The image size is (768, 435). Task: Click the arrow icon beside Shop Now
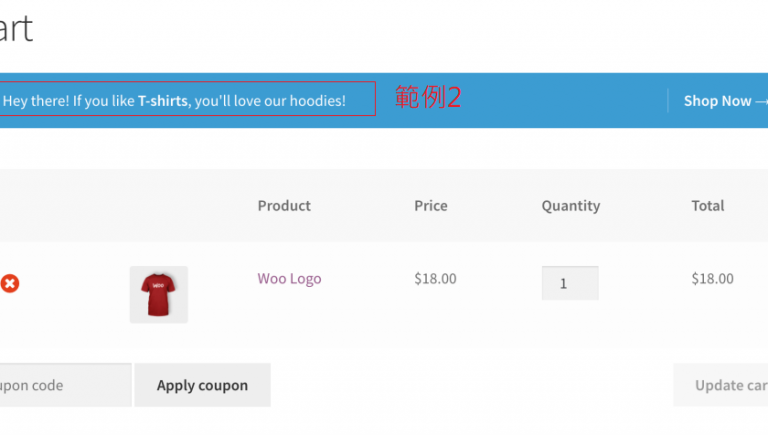762,101
